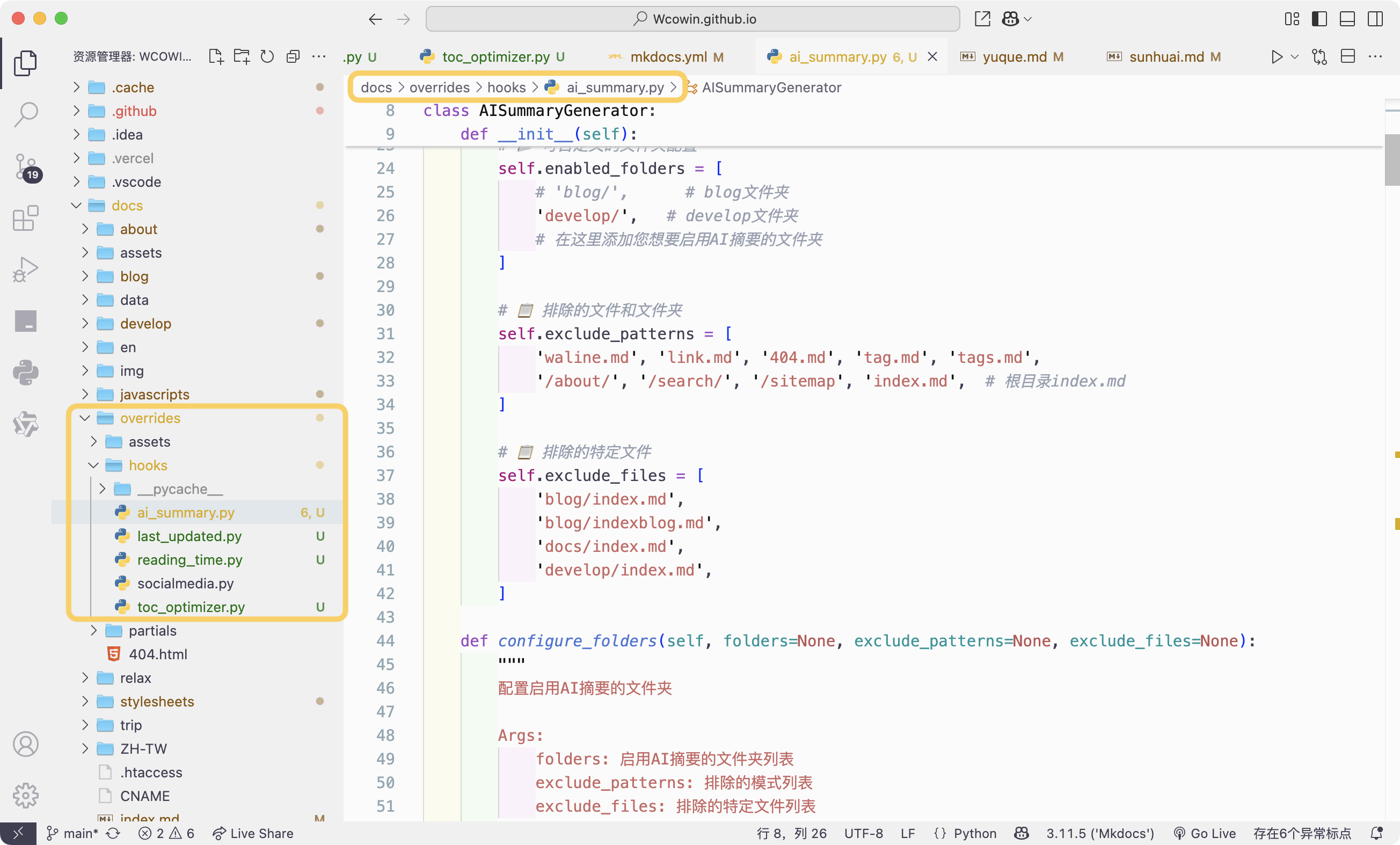Open remote window button in status bar

pyautogui.click(x=18, y=833)
